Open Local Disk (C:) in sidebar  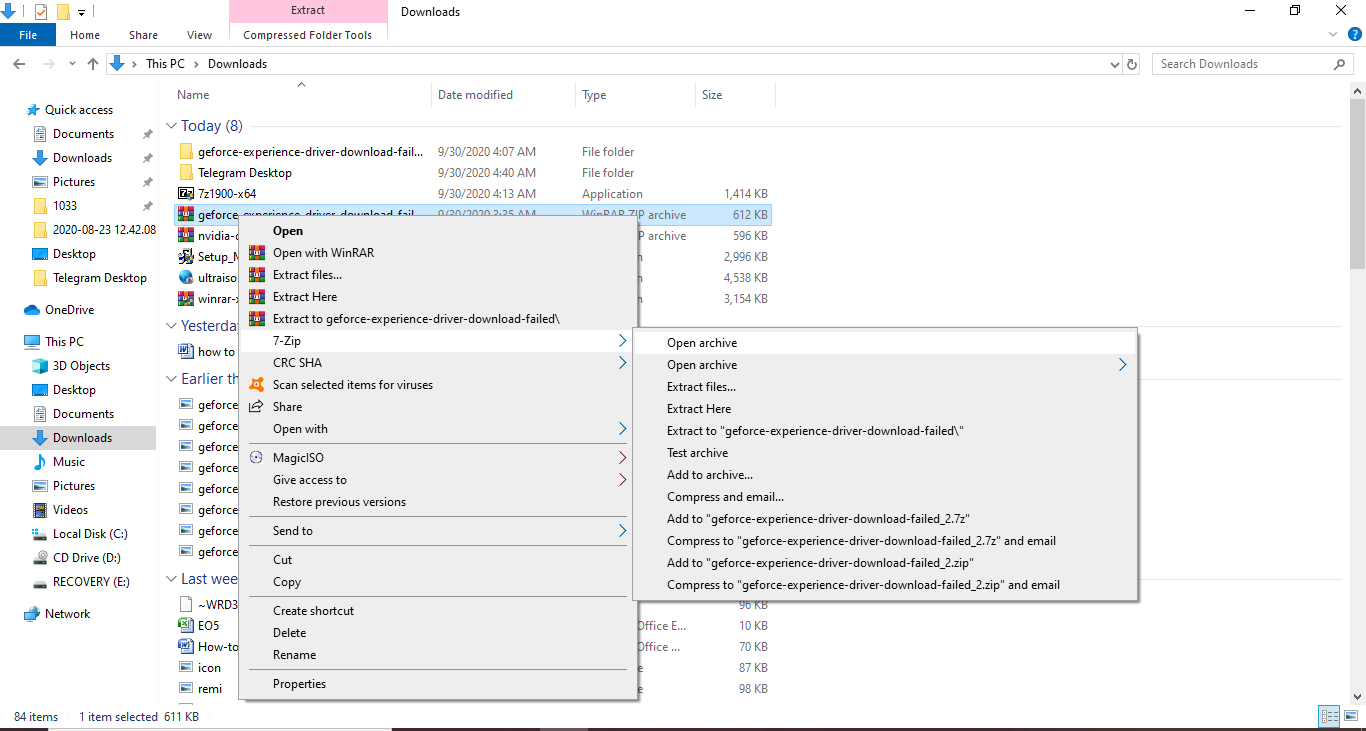point(90,534)
